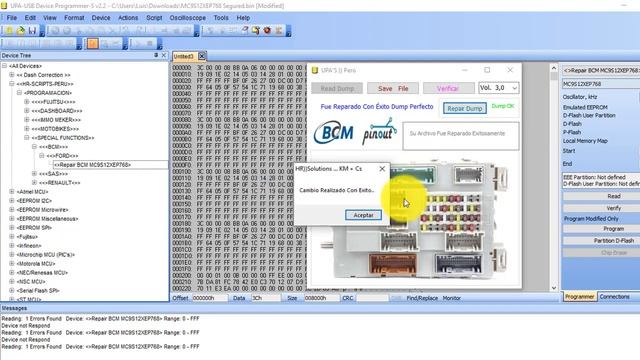The width and height of the screenshot is (640, 360).
Task: Click the eraser icon in the toolbar
Action: click(244, 31)
